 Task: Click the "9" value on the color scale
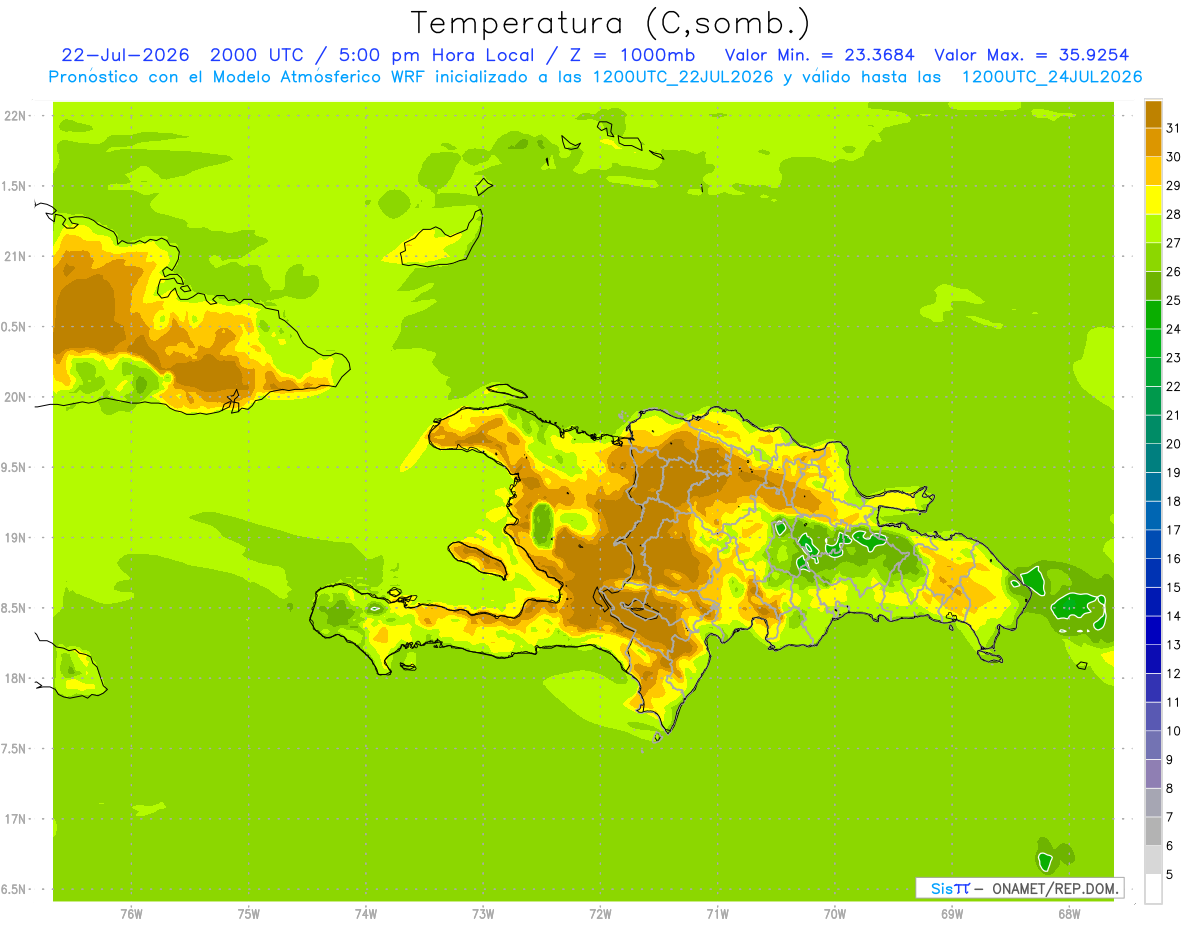pyautogui.click(x=1169, y=760)
